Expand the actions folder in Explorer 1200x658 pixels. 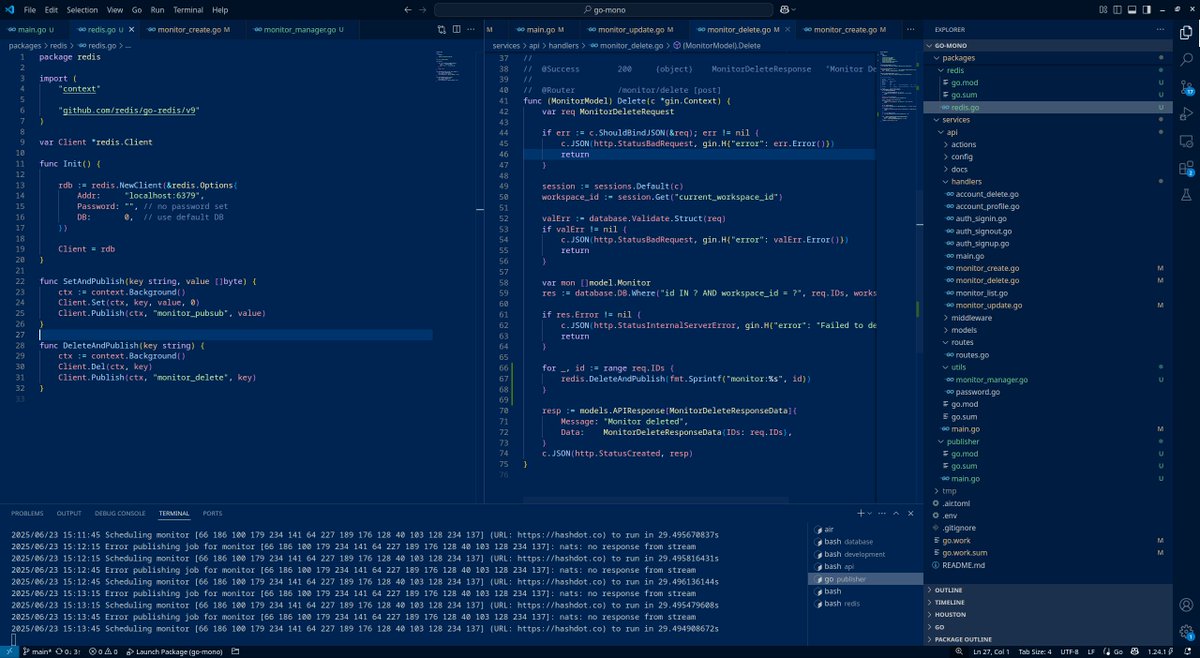click(x=1048, y=144)
